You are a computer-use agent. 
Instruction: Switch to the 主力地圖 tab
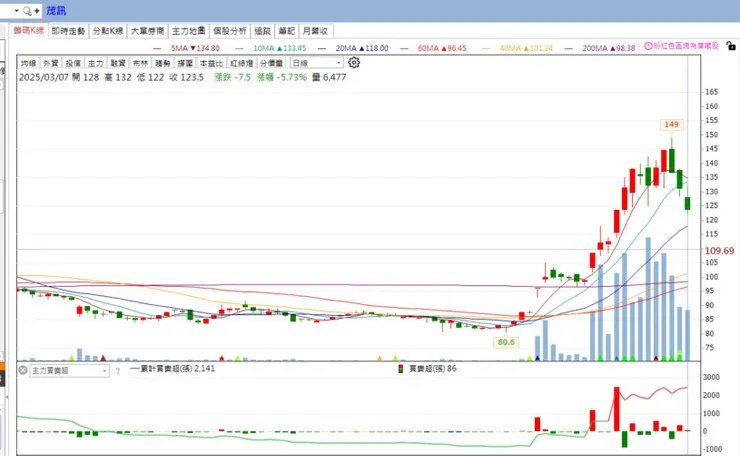pos(188,31)
